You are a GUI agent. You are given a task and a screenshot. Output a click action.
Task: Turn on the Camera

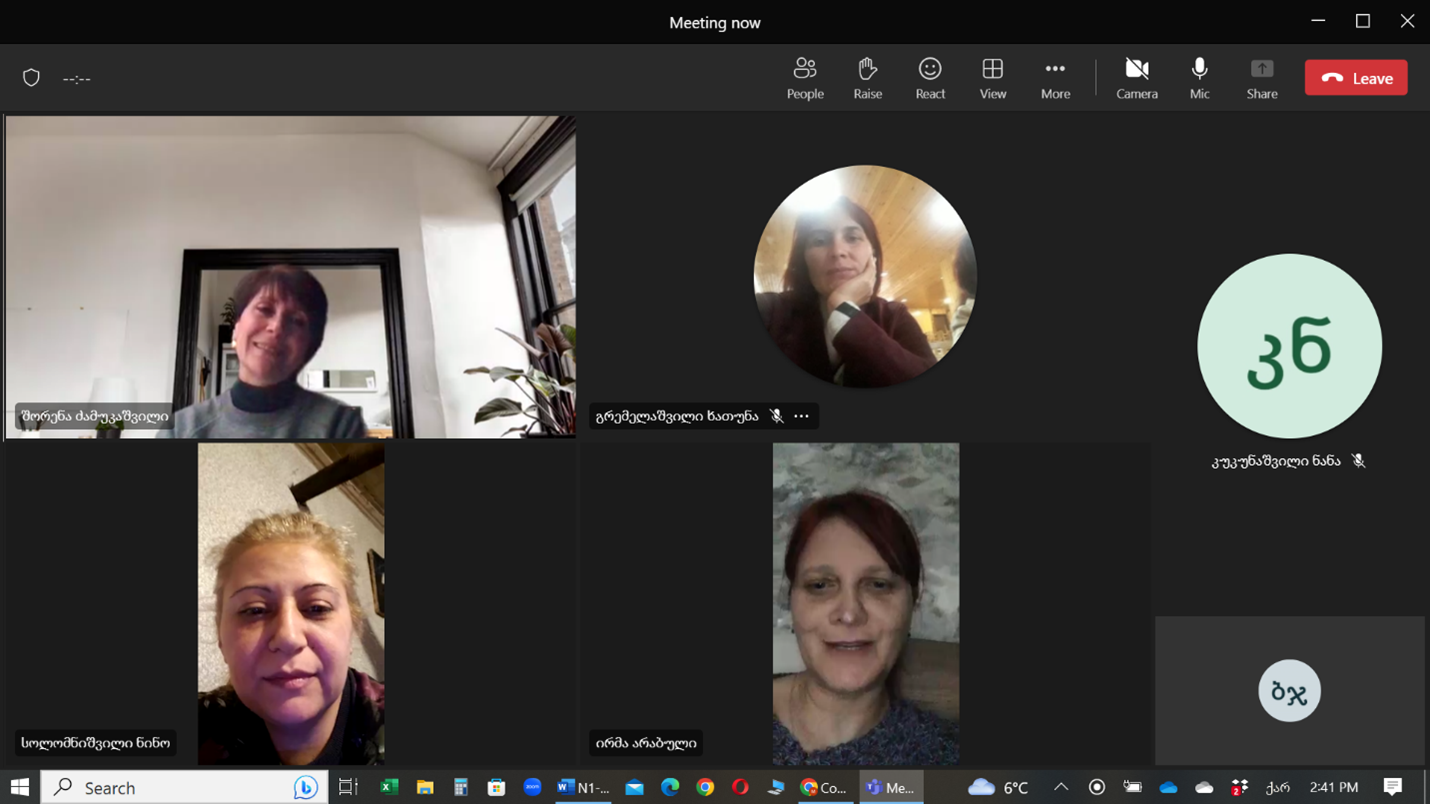click(1136, 78)
